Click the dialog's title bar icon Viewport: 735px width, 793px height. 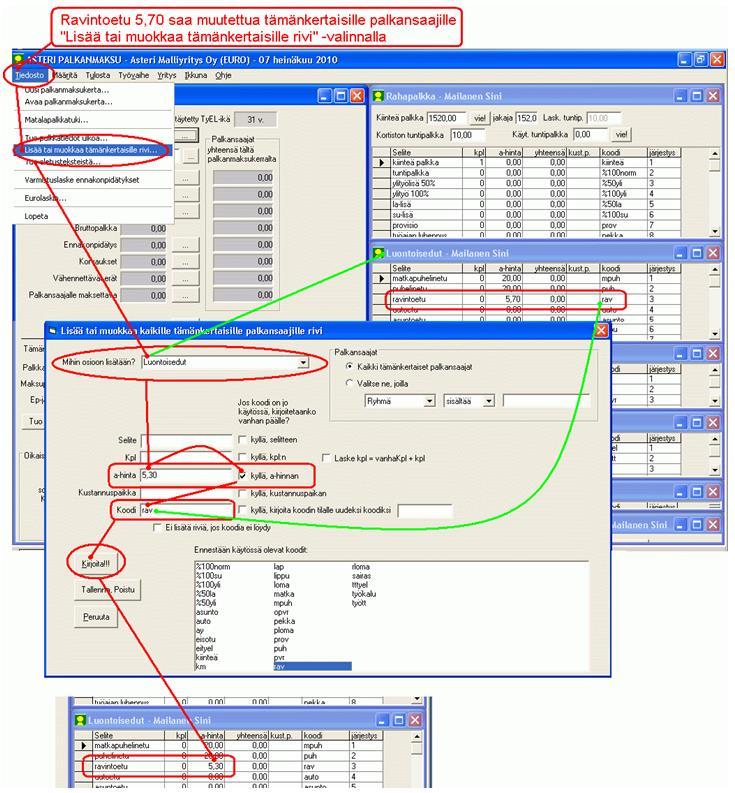(x=52, y=331)
